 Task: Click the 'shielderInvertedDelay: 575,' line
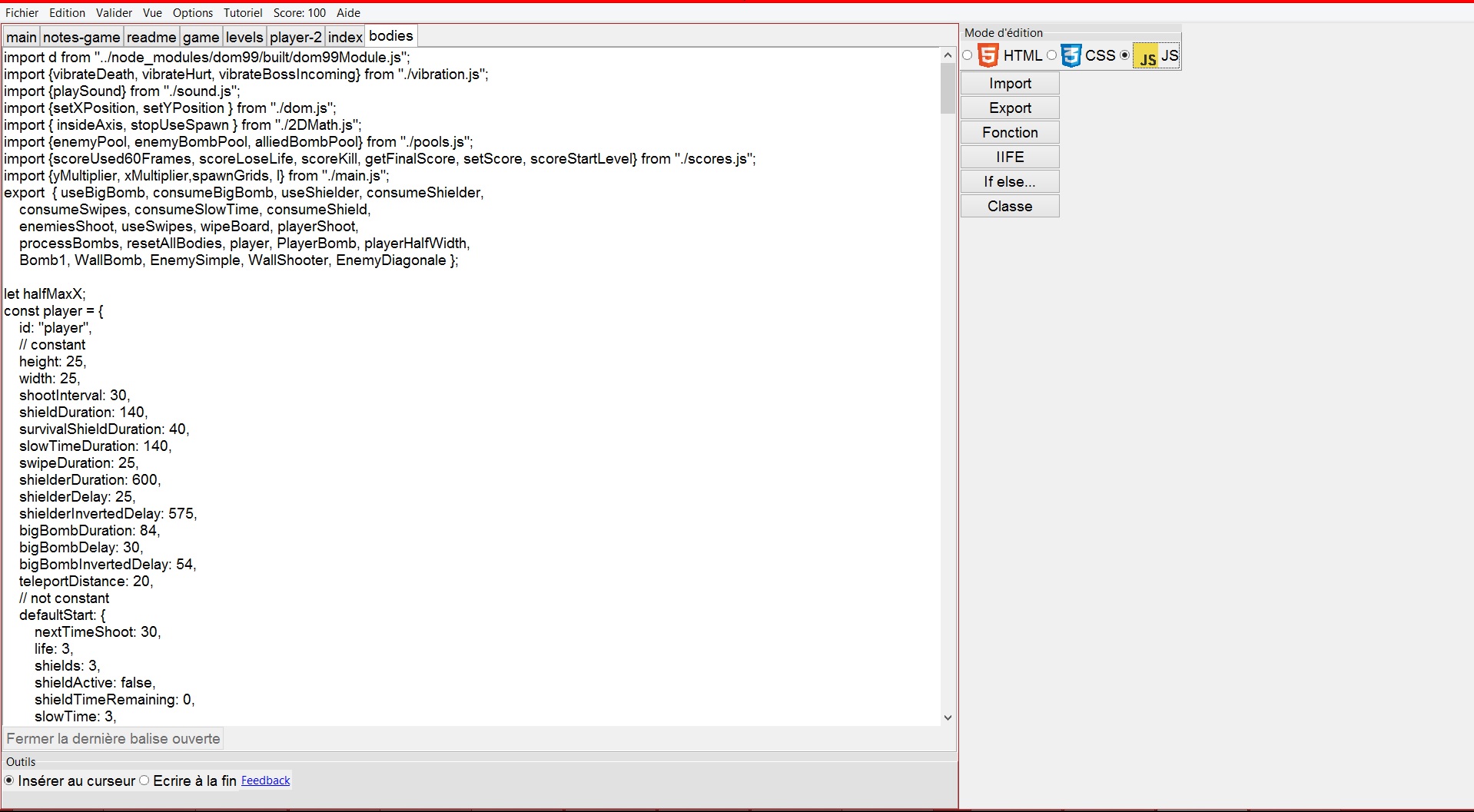point(108,513)
